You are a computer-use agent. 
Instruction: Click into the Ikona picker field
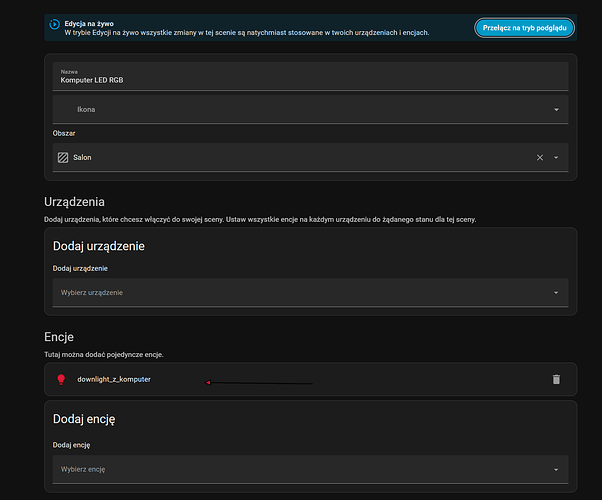pos(300,109)
